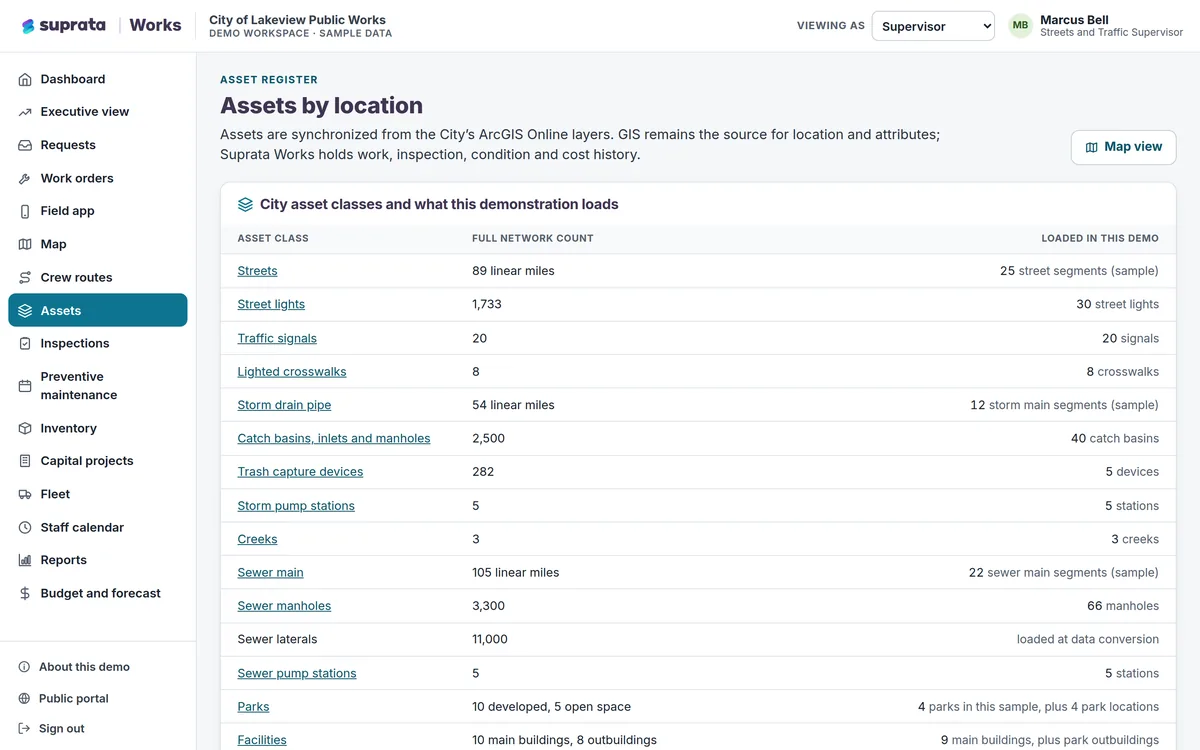Open the Sewer pump stations link

(x=297, y=674)
